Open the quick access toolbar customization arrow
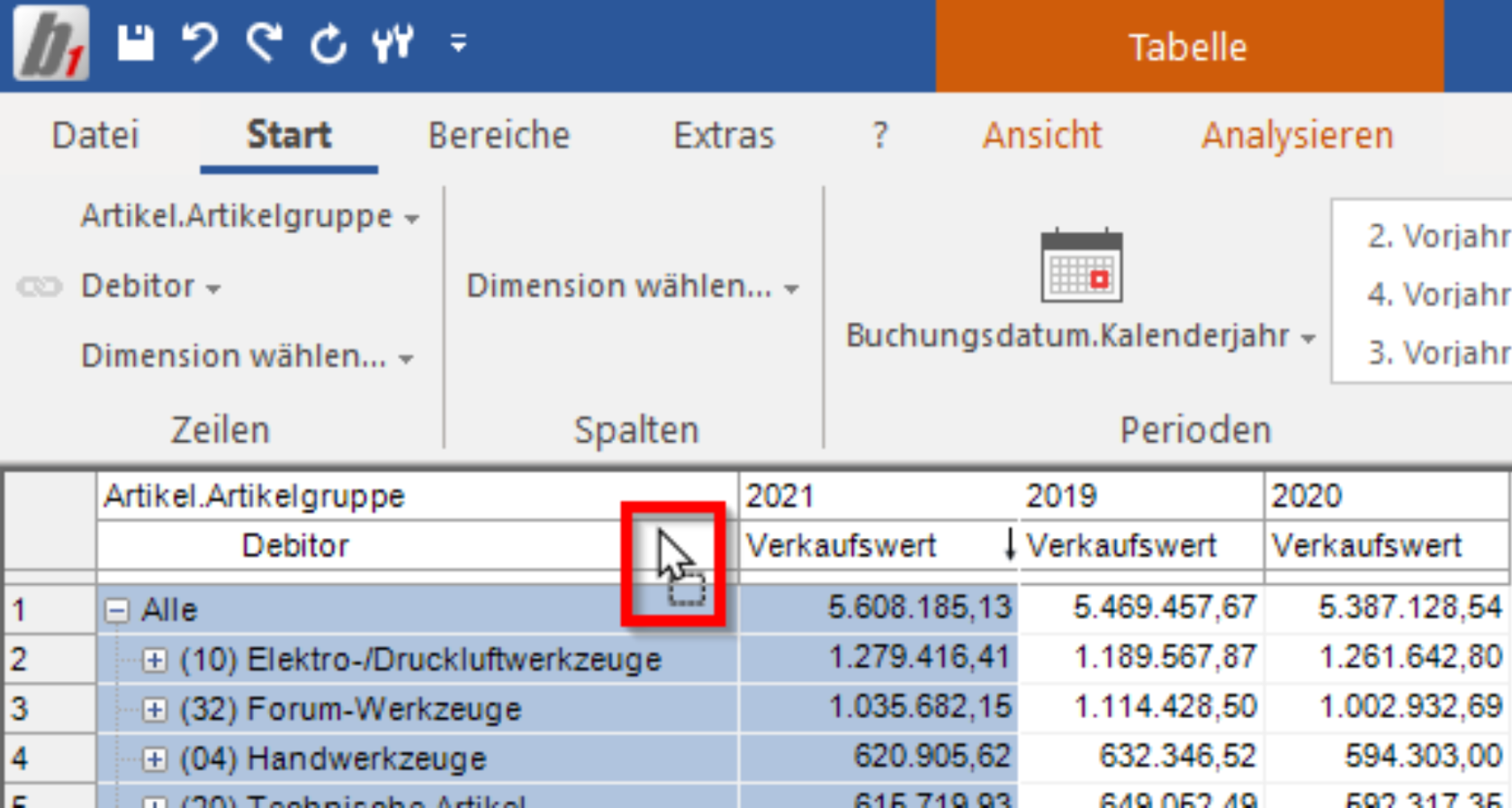Screen dimensions: 1512x808 click(459, 43)
